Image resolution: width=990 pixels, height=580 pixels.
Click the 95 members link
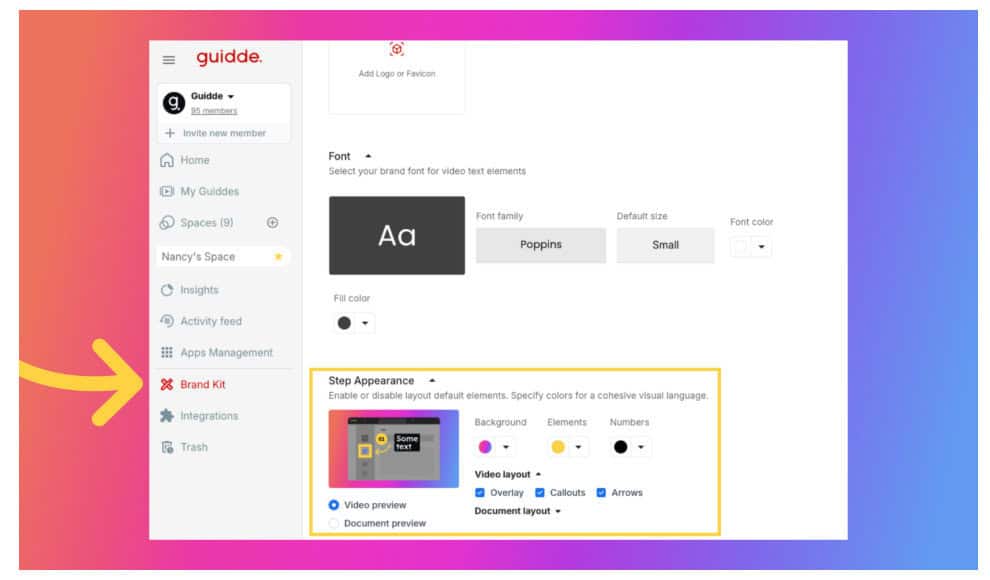pos(214,111)
